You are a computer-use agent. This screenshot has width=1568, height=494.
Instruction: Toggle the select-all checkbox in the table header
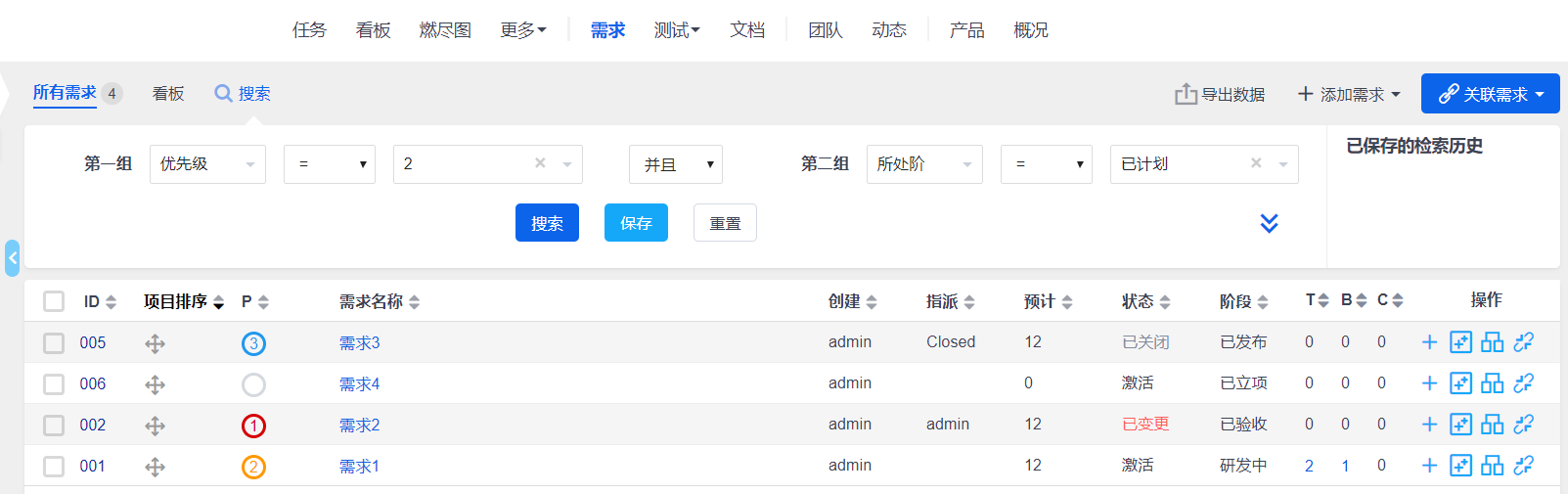click(x=54, y=301)
